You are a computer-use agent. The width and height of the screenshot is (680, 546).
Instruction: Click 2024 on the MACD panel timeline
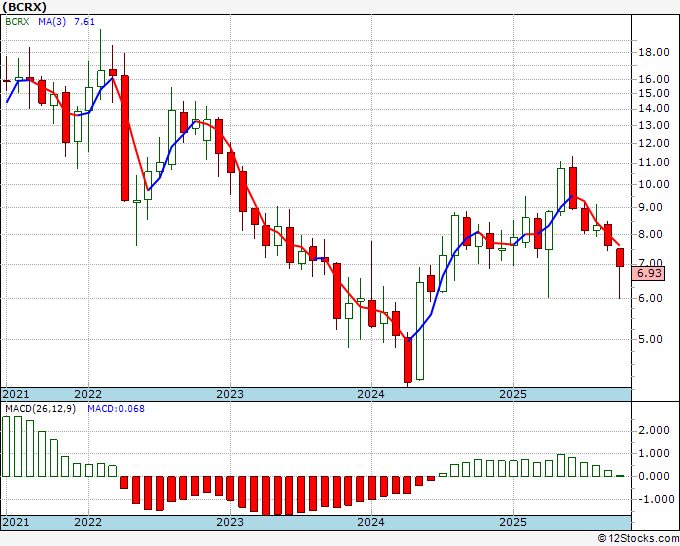[x=371, y=522]
